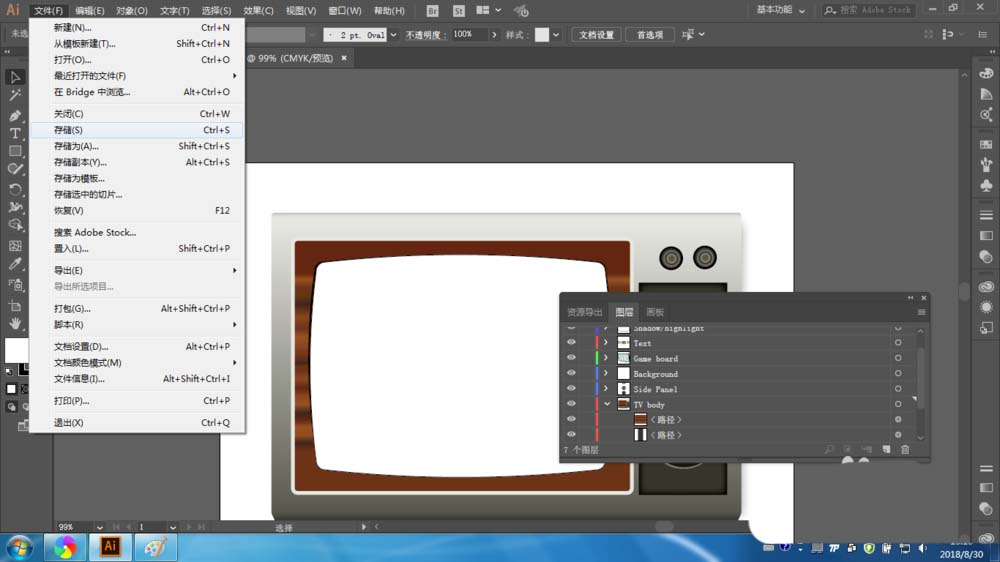This screenshot has height=562, width=1000.
Task: Hide the Side Panel layer
Action: coord(571,389)
